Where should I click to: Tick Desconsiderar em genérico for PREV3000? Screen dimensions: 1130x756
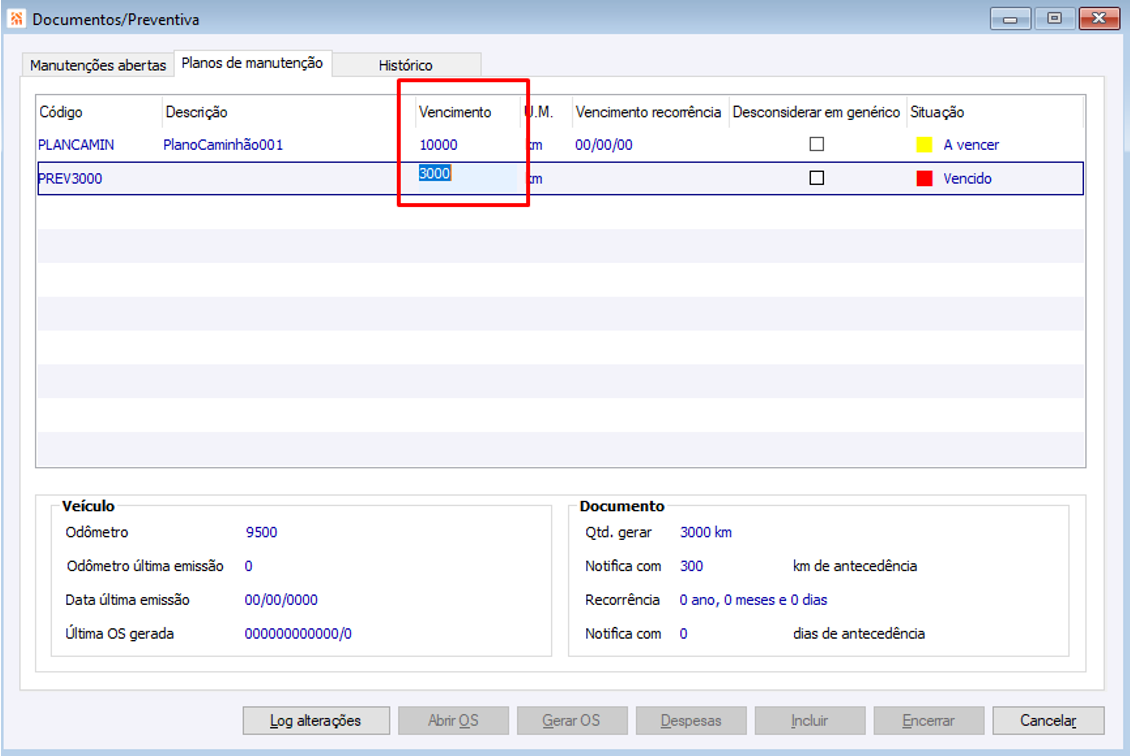point(817,177)
